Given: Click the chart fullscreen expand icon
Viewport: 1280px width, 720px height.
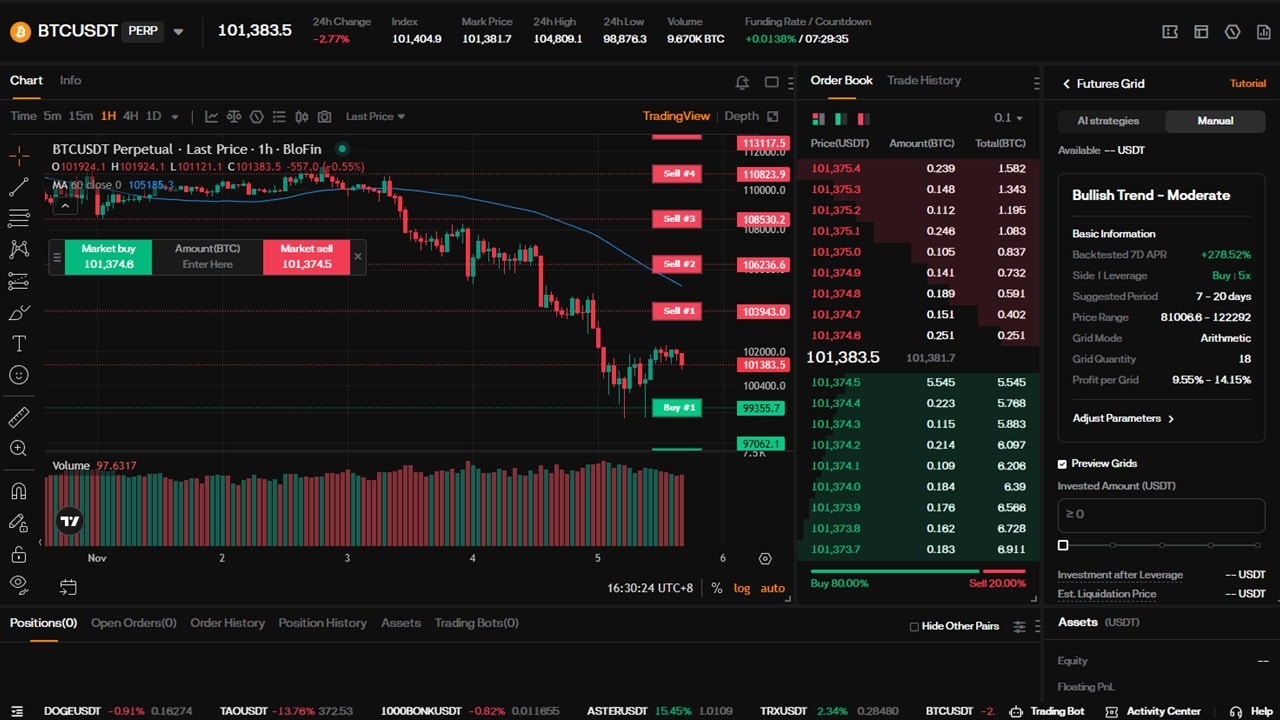Looking at the screenshot, I should (x=771, y=117).
